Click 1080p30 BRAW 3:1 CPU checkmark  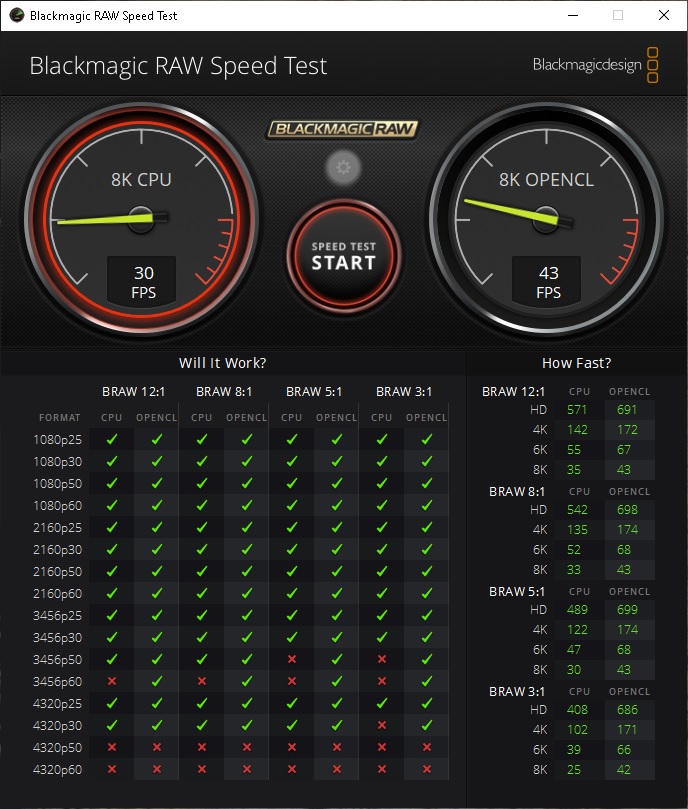click(x=382, y=461)
